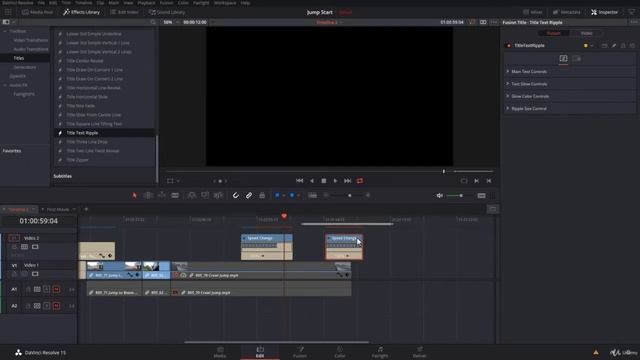Toggle the Inspector panel
This screenshot has height=360, width=640.
click(x=604, y=12)
